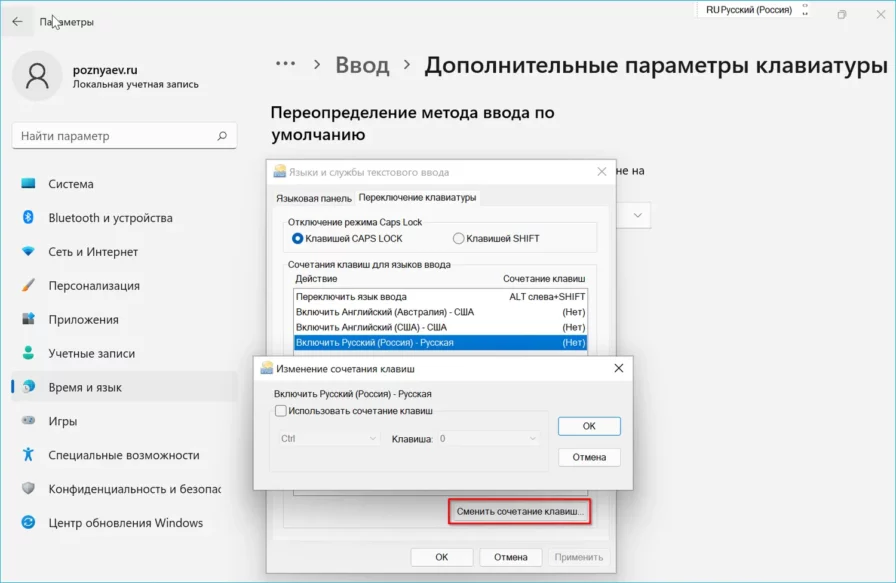Open Персонализация brush icon

(28, 285)
